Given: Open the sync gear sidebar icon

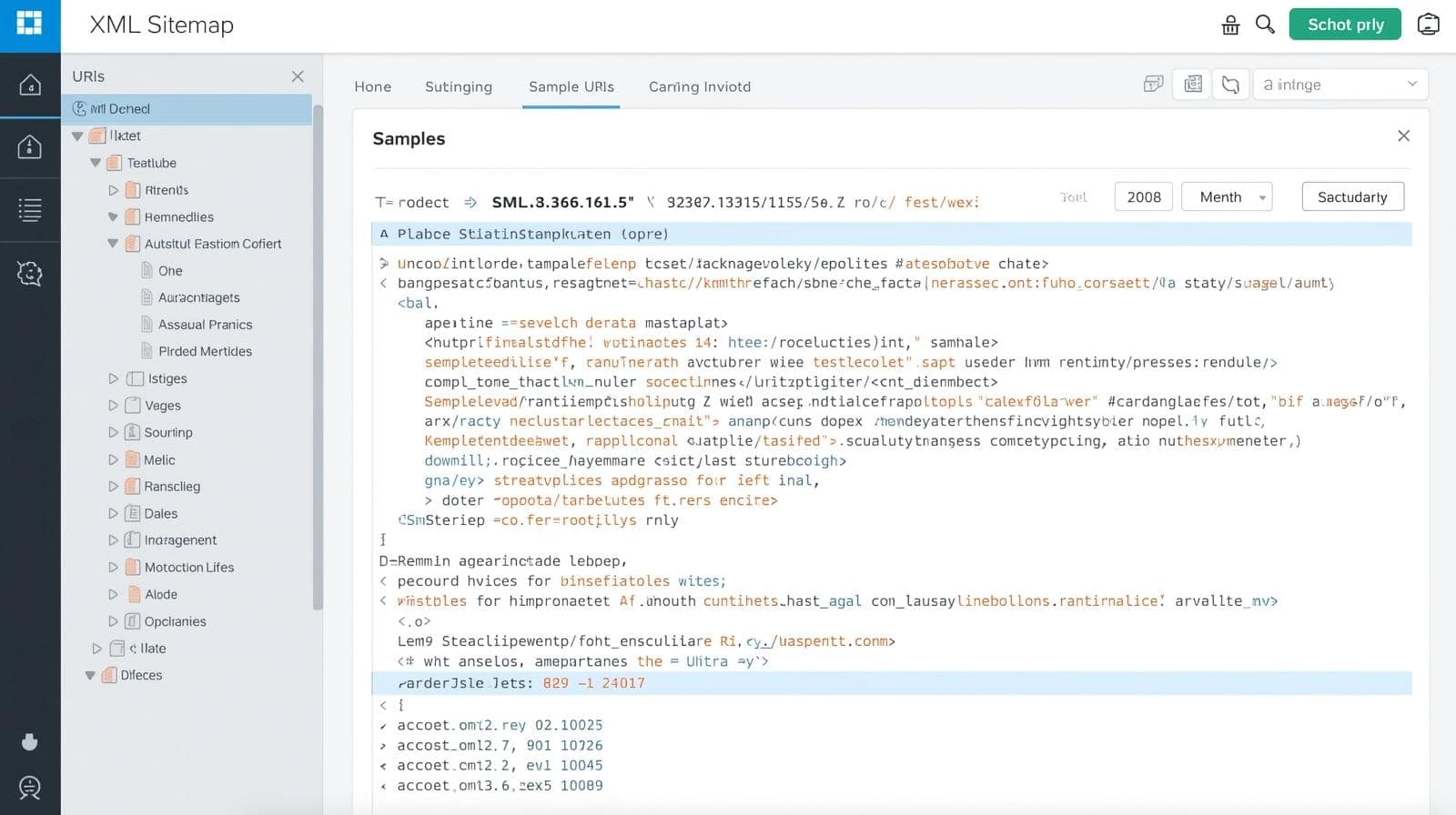Looking at the screenshot, I should [30, 273].
